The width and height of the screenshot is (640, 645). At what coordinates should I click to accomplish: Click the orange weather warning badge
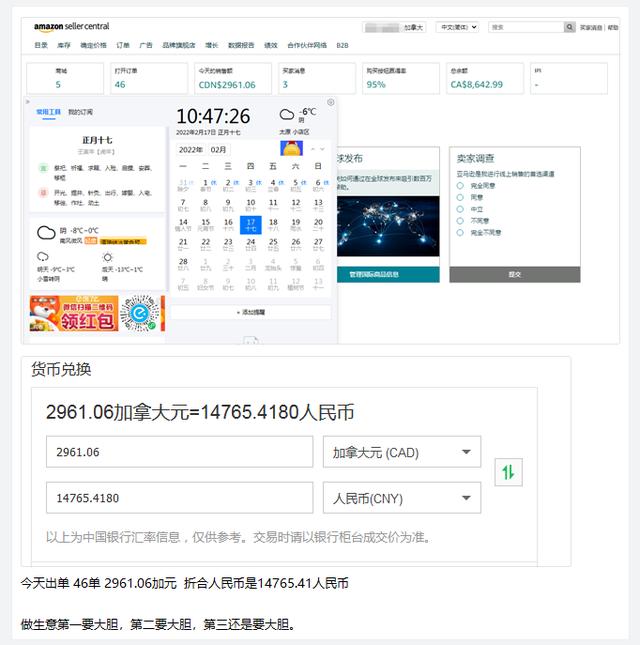123,241
